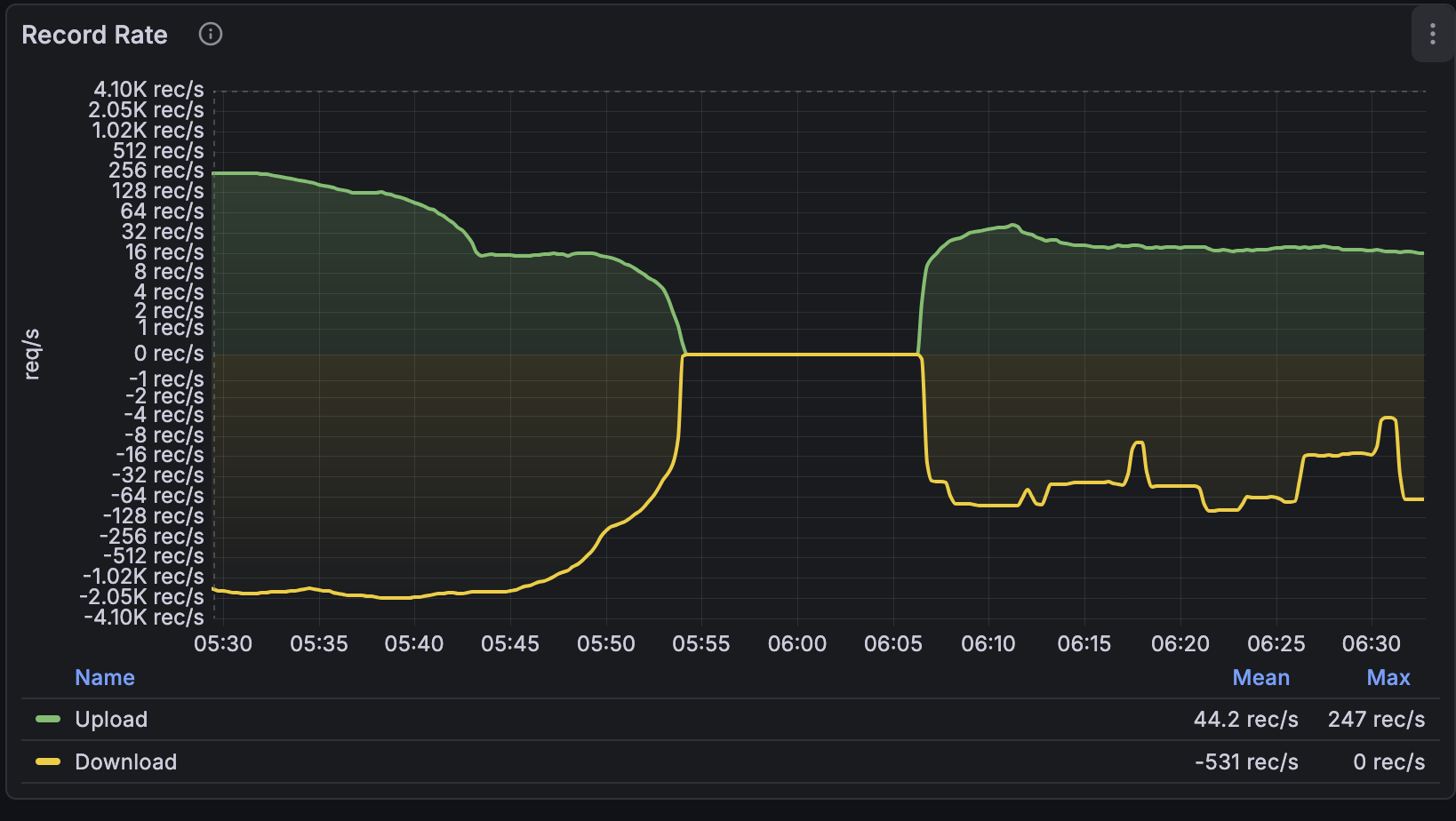Toggle the Upload series in legend

111,720
